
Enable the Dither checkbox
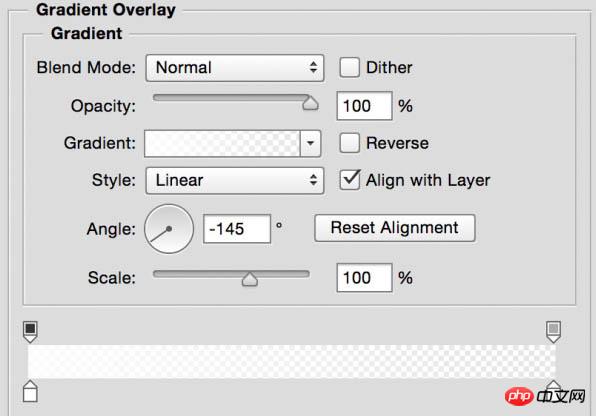click(x=349, y=67)
